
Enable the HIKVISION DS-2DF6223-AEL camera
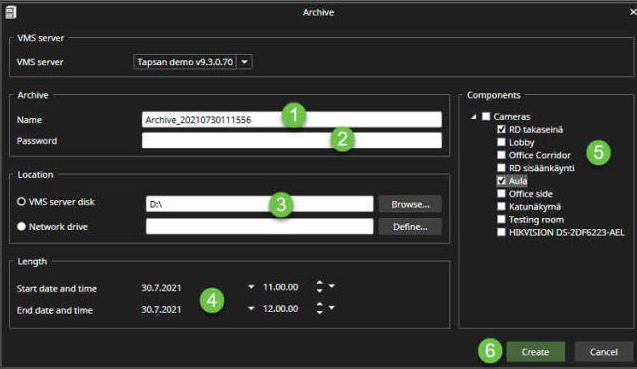(501, 232)
